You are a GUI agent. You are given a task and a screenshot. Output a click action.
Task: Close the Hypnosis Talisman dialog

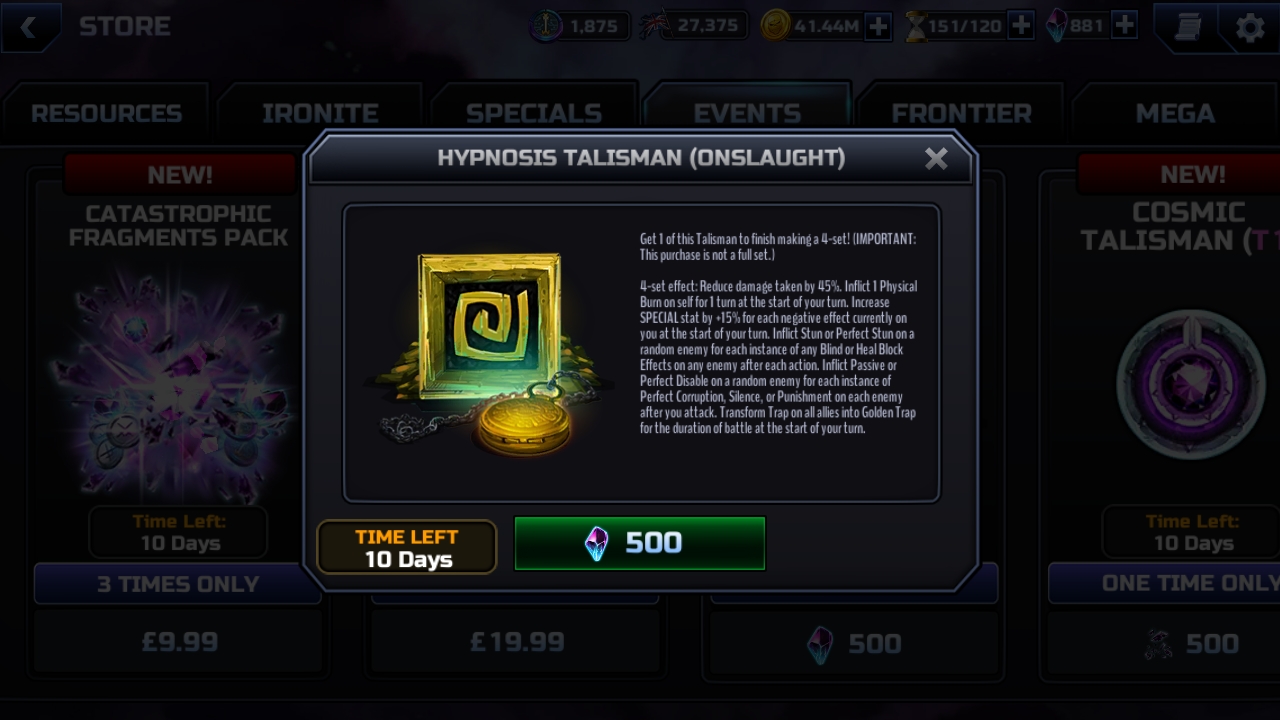(936, 158)
